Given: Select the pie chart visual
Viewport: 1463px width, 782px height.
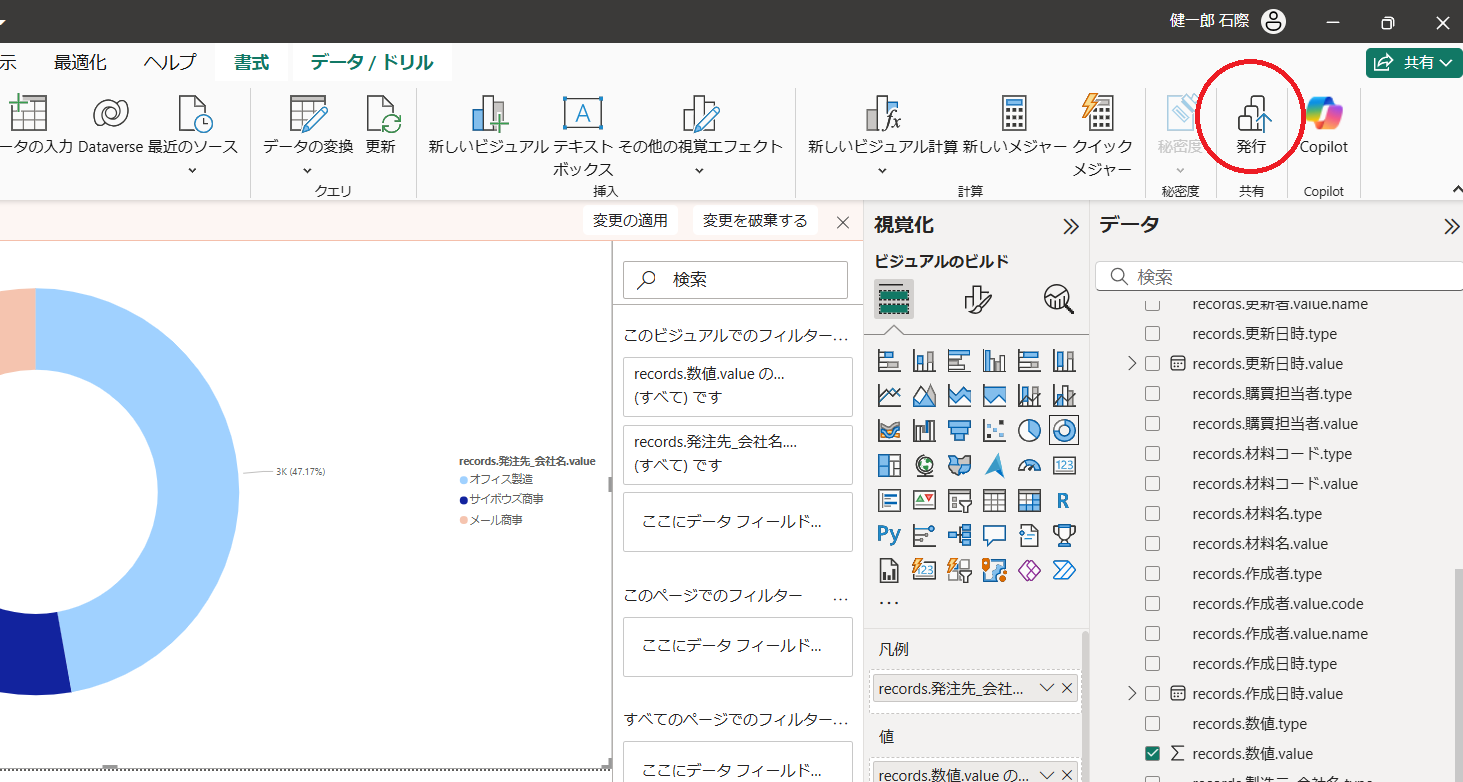Looking at the screenshot, I should click(1029, 430).
